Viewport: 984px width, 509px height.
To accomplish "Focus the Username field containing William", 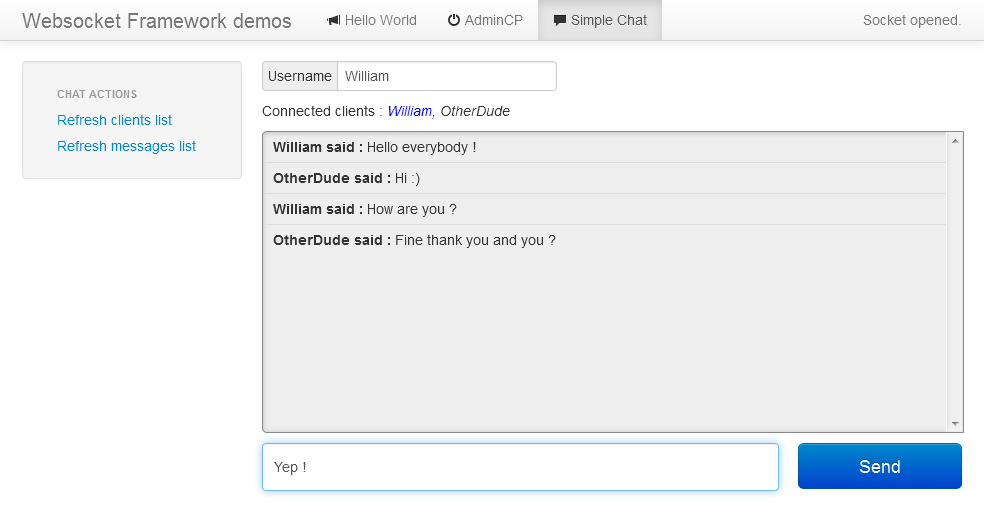I will click(447, 76).
